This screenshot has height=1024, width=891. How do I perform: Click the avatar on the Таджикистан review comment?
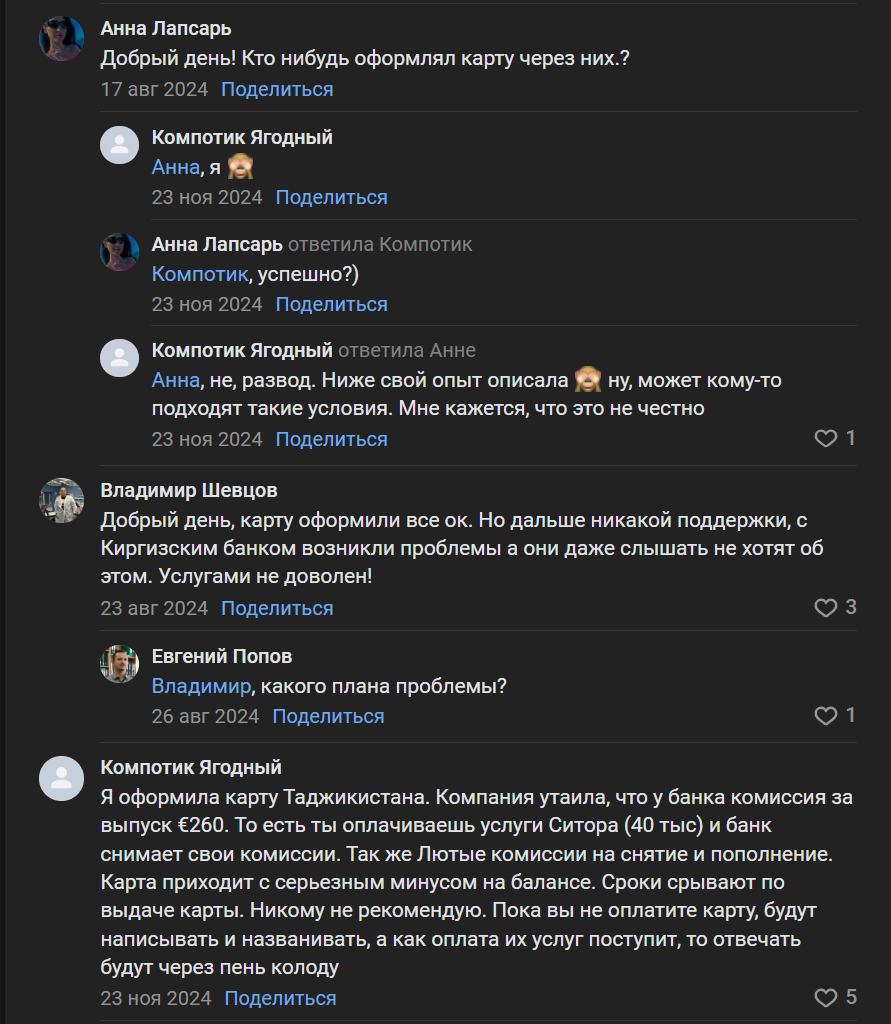point(62,780)
